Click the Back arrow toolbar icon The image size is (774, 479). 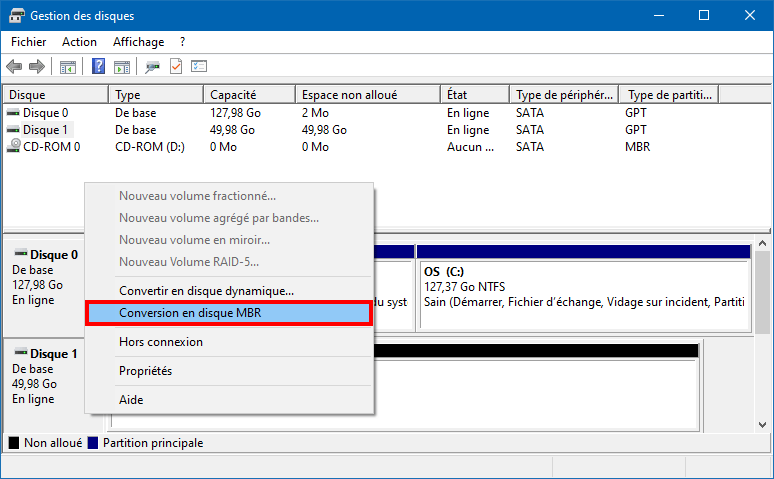tap(14, 66)
